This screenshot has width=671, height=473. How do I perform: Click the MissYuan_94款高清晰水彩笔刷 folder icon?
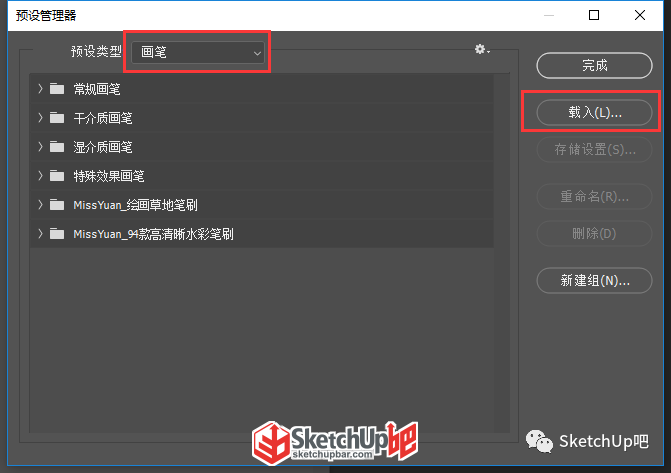pos(57,234)
